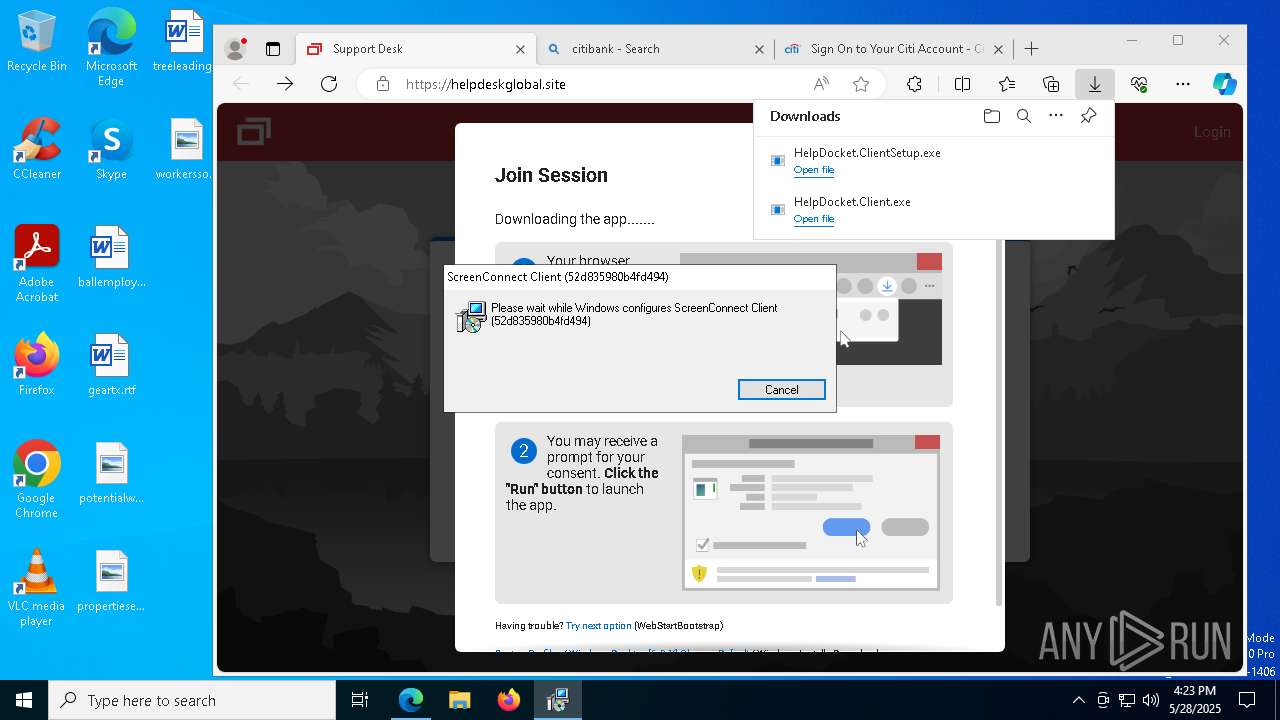Viewport: 1280px width, 720px height.
Task: Open the Copilot sidebar icon
Action: 1225,84
